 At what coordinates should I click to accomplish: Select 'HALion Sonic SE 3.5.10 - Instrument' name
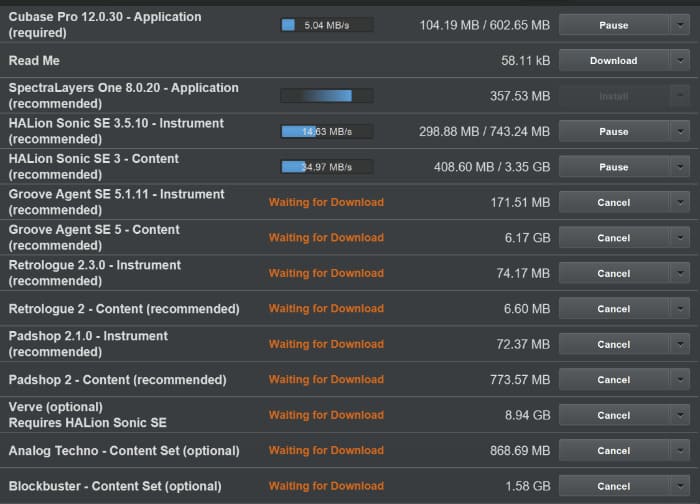click(x=116, y=123)
